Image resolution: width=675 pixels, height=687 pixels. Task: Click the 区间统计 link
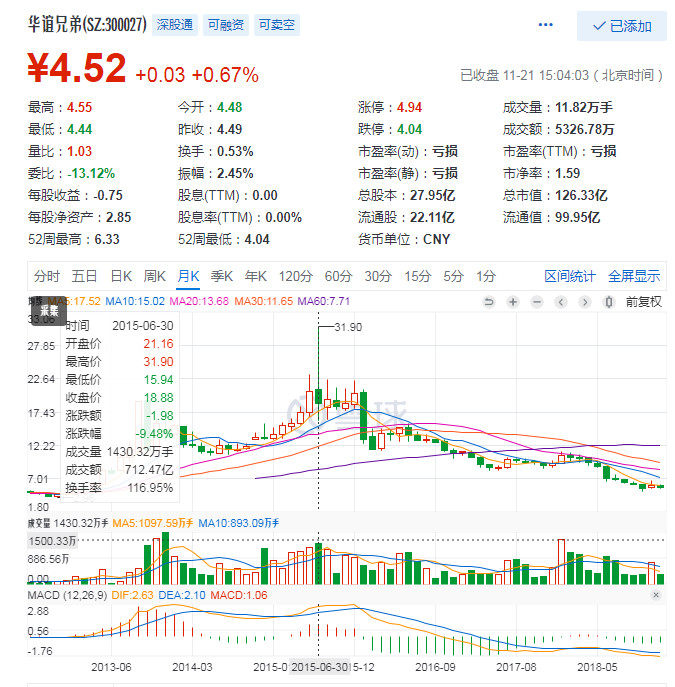pos(569,276)
